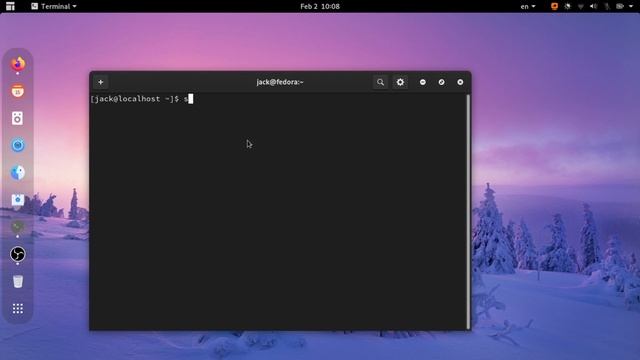Open the speaker music app in dock
The width and height of the screenshot is (640, 360).
pos(18,118)
